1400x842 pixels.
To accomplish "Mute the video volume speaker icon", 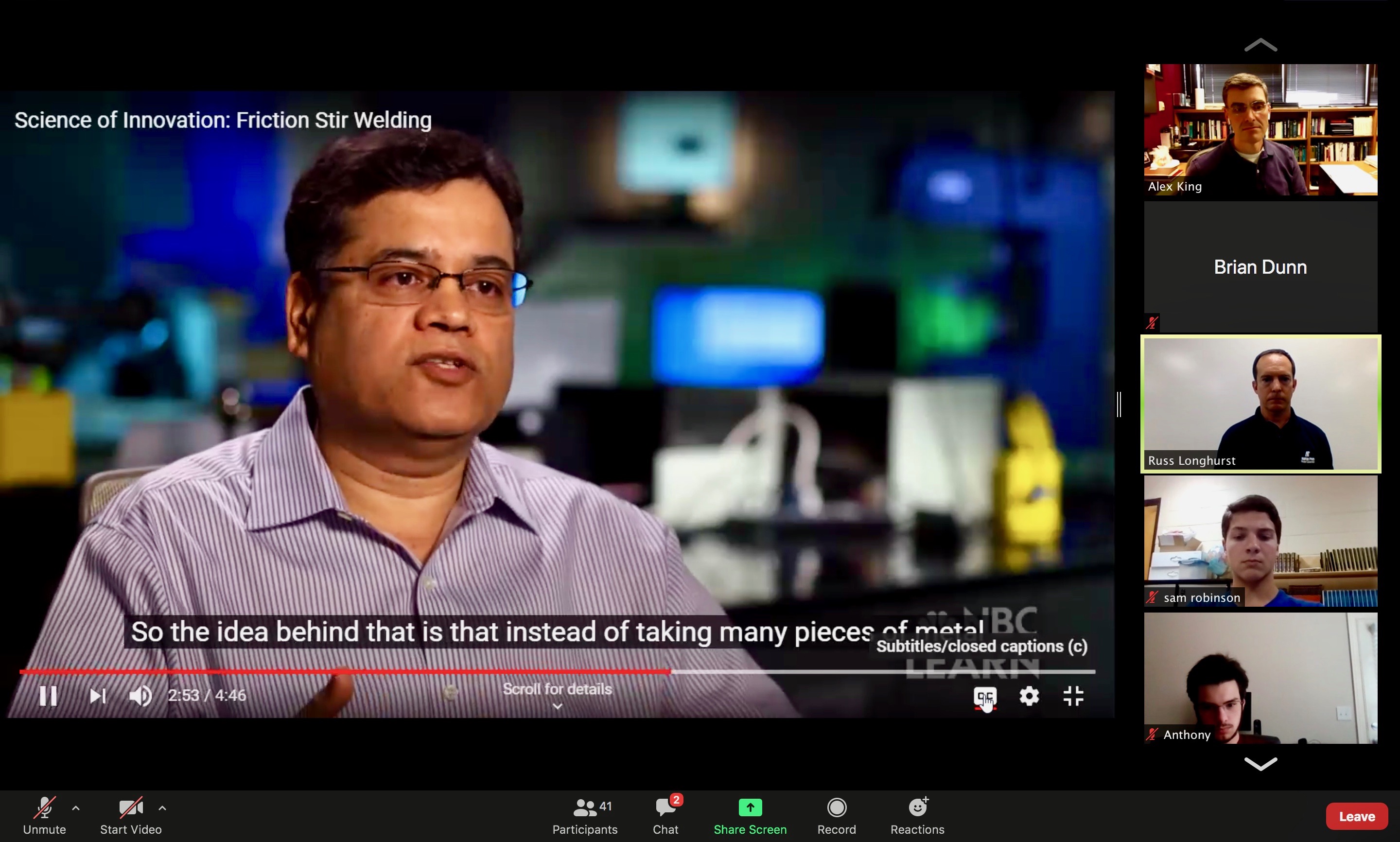I will pos(140,696).
